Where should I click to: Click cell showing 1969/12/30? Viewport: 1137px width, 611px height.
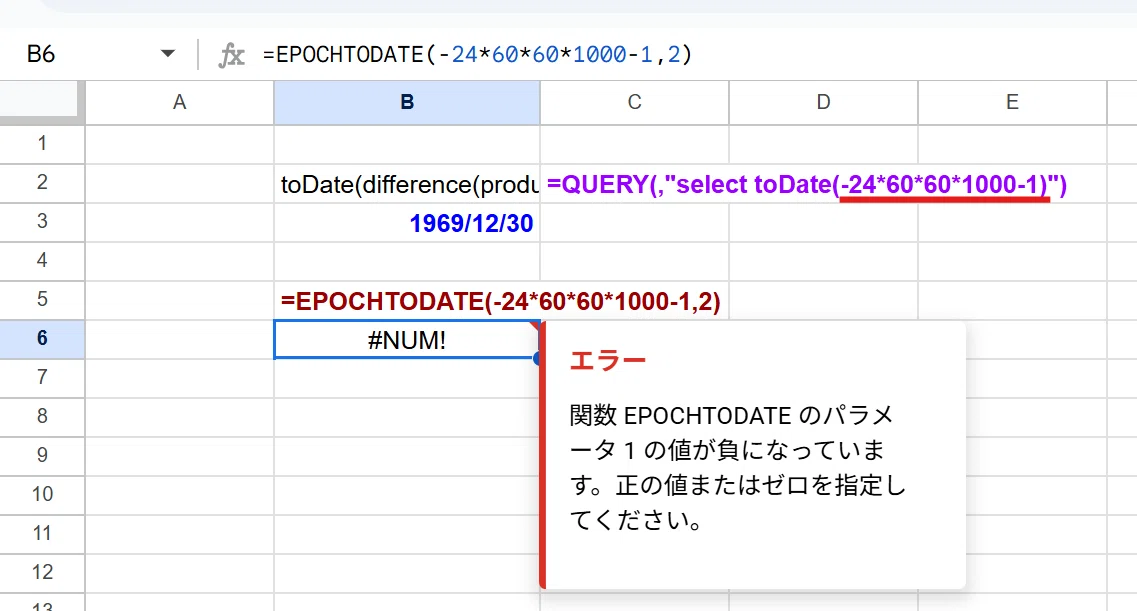tap(407, 223)
